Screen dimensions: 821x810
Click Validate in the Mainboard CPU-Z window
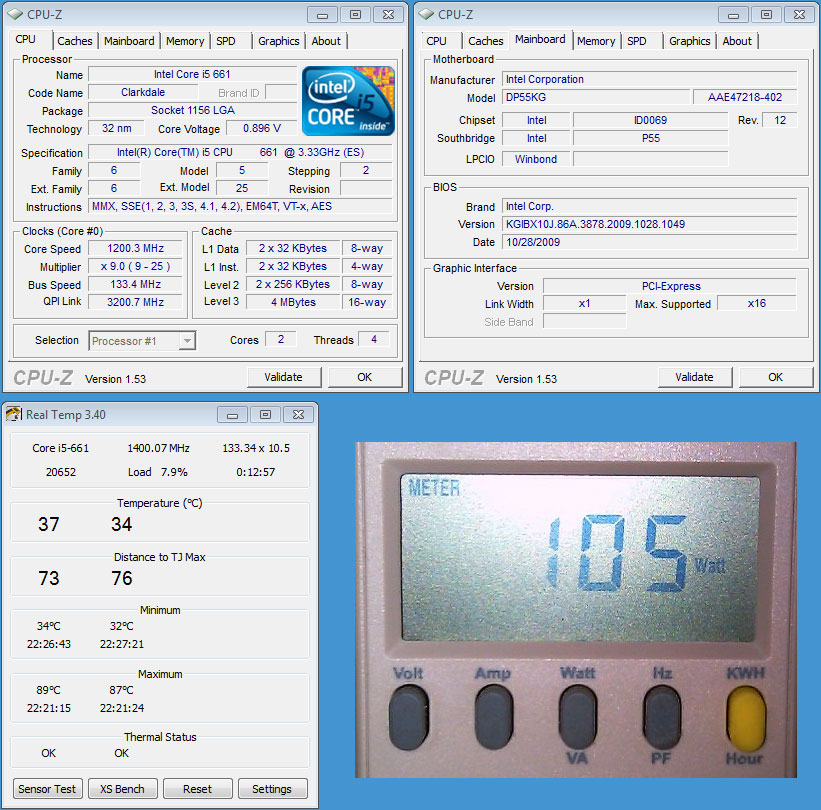click(x=695, y=377)
